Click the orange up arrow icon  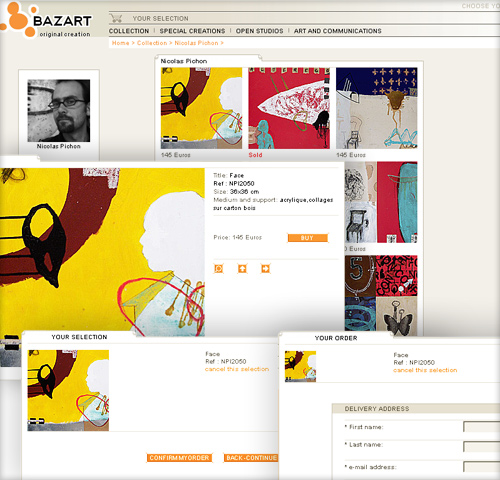242,269
